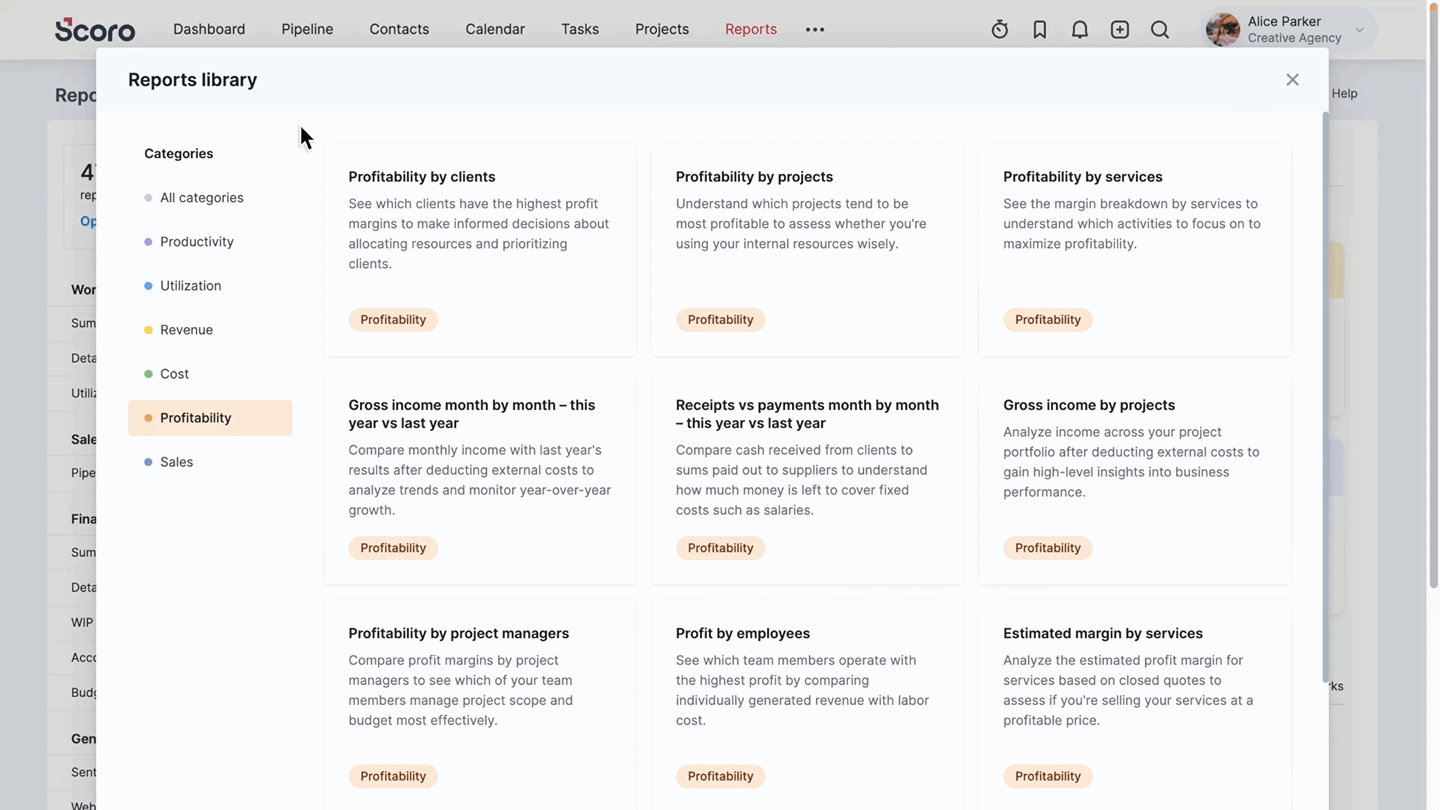Click Profitability tag on Profitability by clients card

[393, 320]
